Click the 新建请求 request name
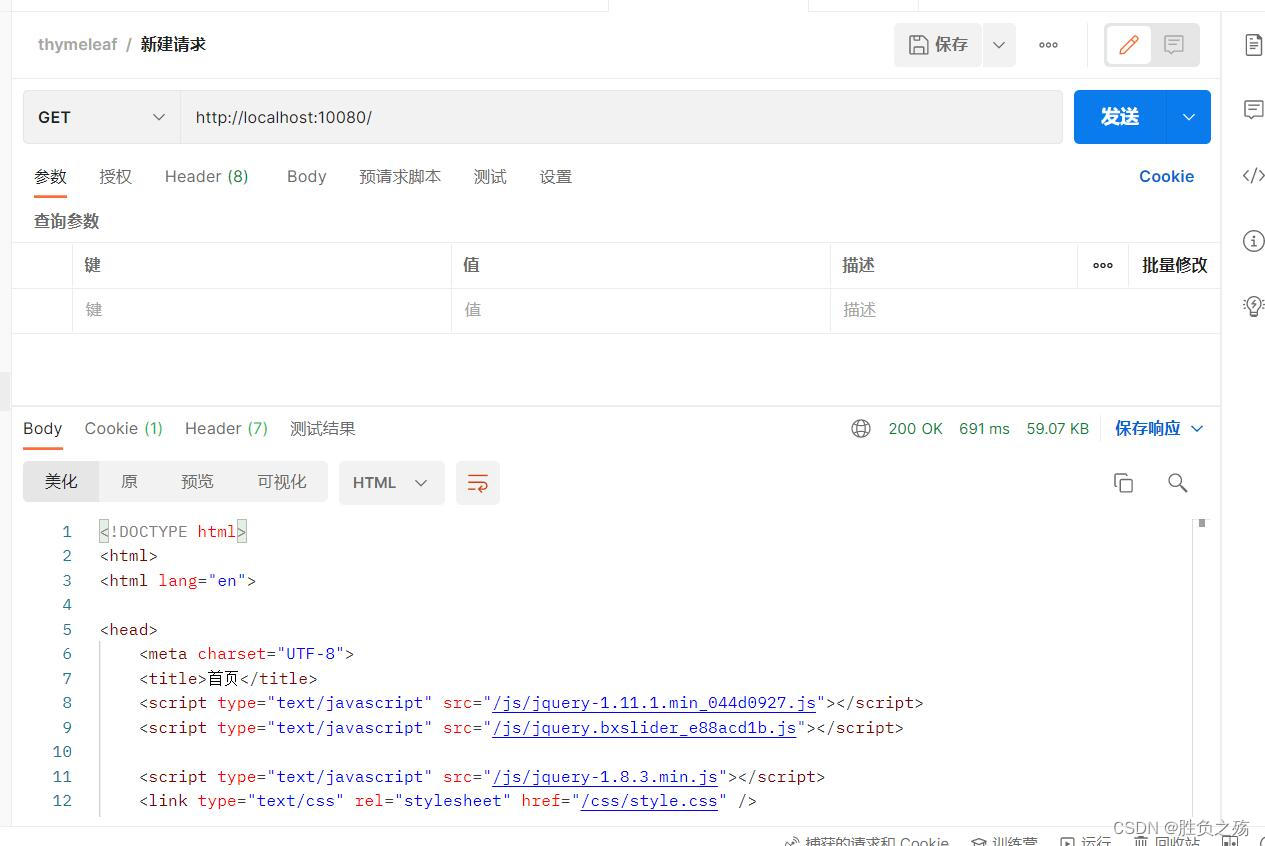Image resolution: width=1265 pixels, height=846 pixels. point(173,45)
